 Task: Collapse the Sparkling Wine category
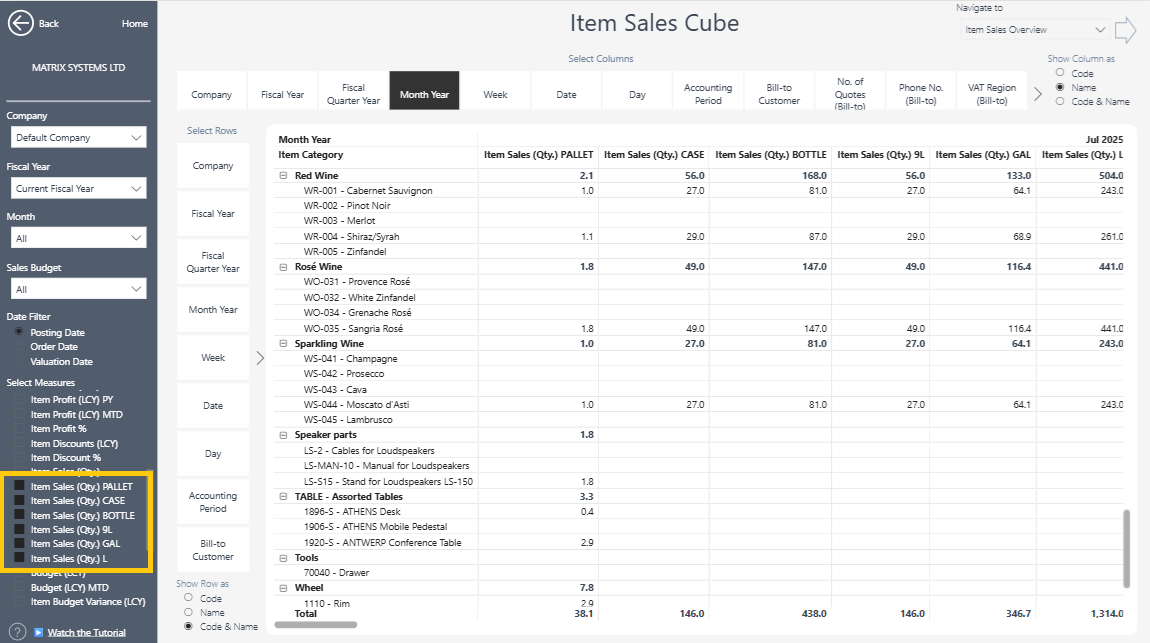[283, 344]
